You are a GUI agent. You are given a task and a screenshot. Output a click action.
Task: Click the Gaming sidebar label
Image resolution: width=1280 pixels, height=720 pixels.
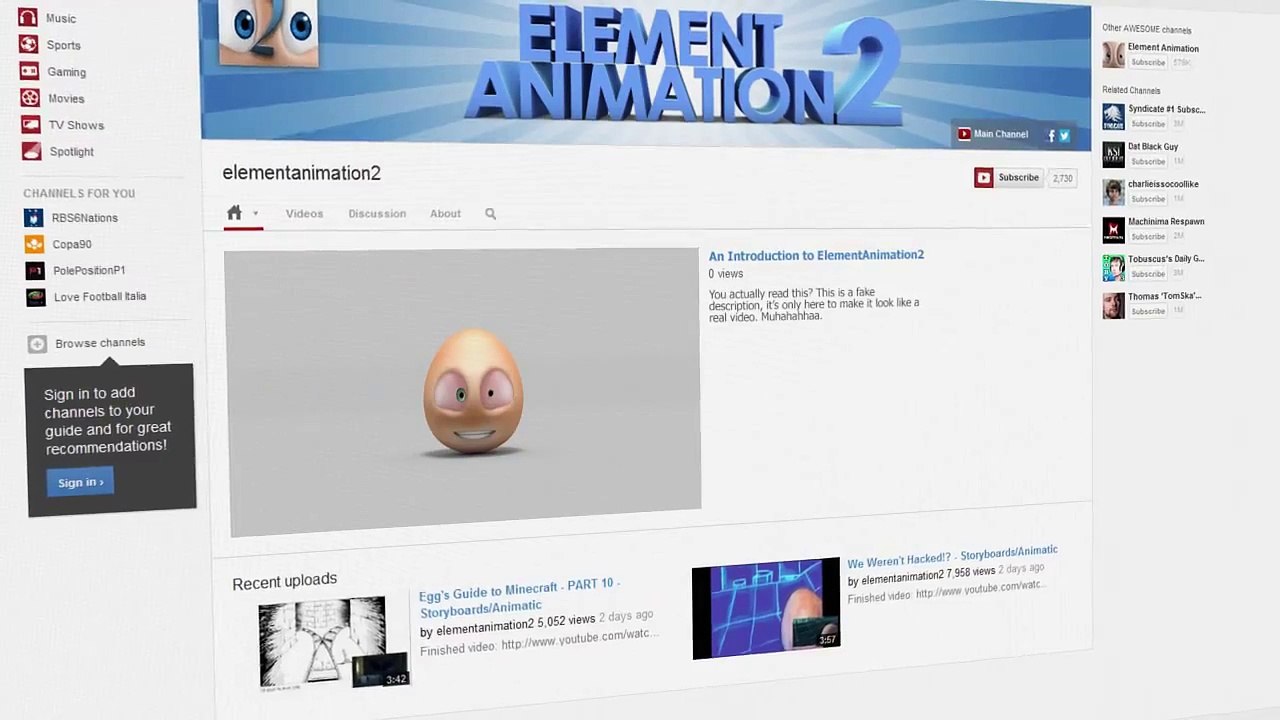(67, 72)
